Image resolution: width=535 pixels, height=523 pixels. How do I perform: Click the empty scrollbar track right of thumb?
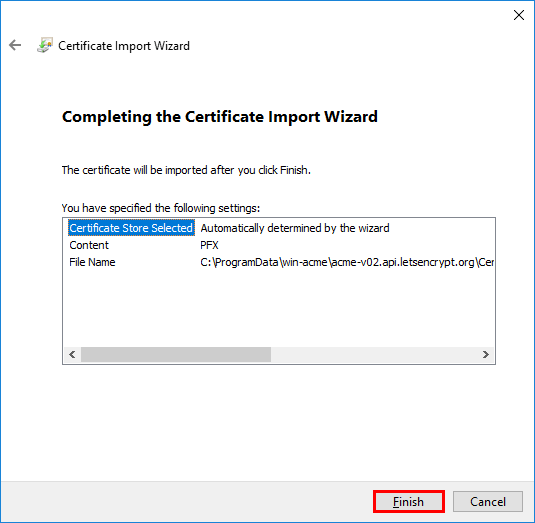374,354
